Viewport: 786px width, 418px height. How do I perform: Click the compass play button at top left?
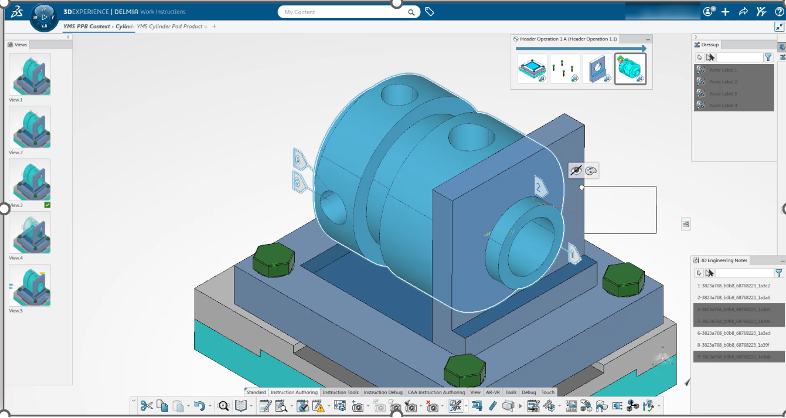point(44,17)
